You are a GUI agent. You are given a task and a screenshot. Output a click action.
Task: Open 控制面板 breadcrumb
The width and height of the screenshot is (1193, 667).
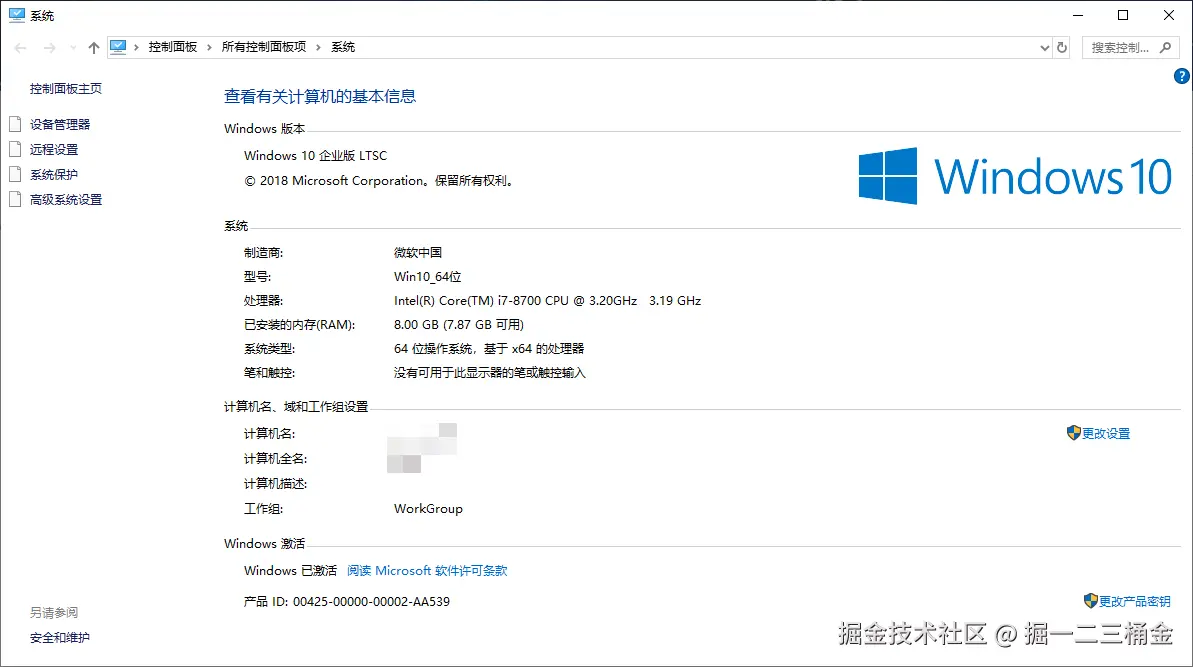[x=173, y=47]
